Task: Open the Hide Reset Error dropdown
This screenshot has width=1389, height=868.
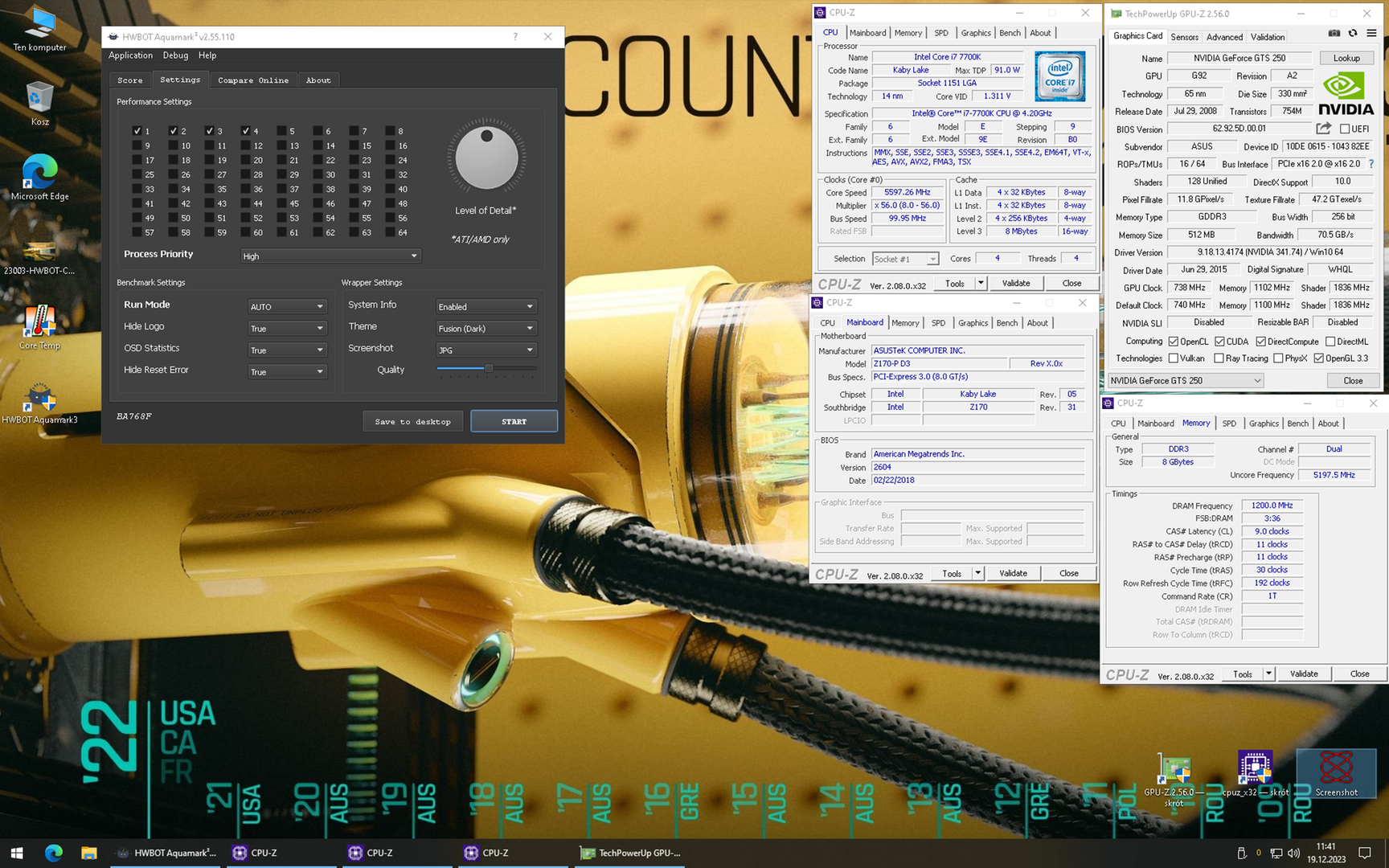Action: (x=286, y=371)
